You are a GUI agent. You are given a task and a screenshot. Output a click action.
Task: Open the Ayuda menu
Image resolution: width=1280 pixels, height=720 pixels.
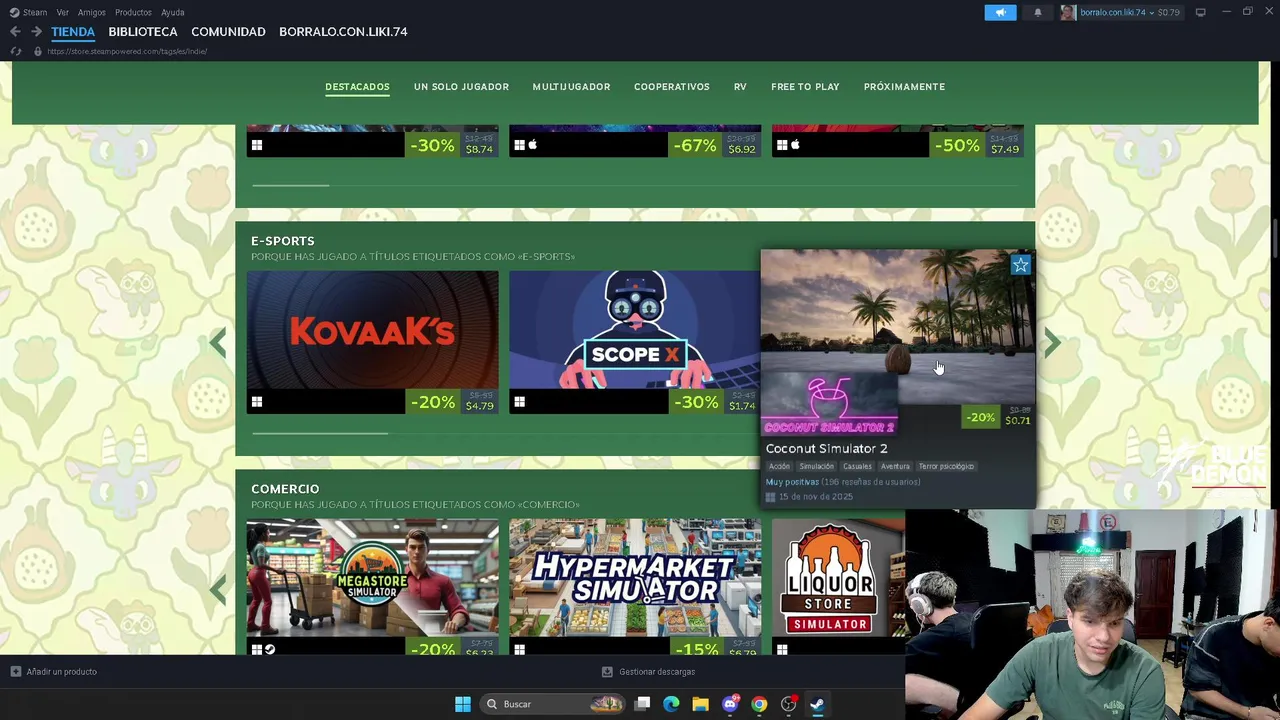tap(173, 12)
